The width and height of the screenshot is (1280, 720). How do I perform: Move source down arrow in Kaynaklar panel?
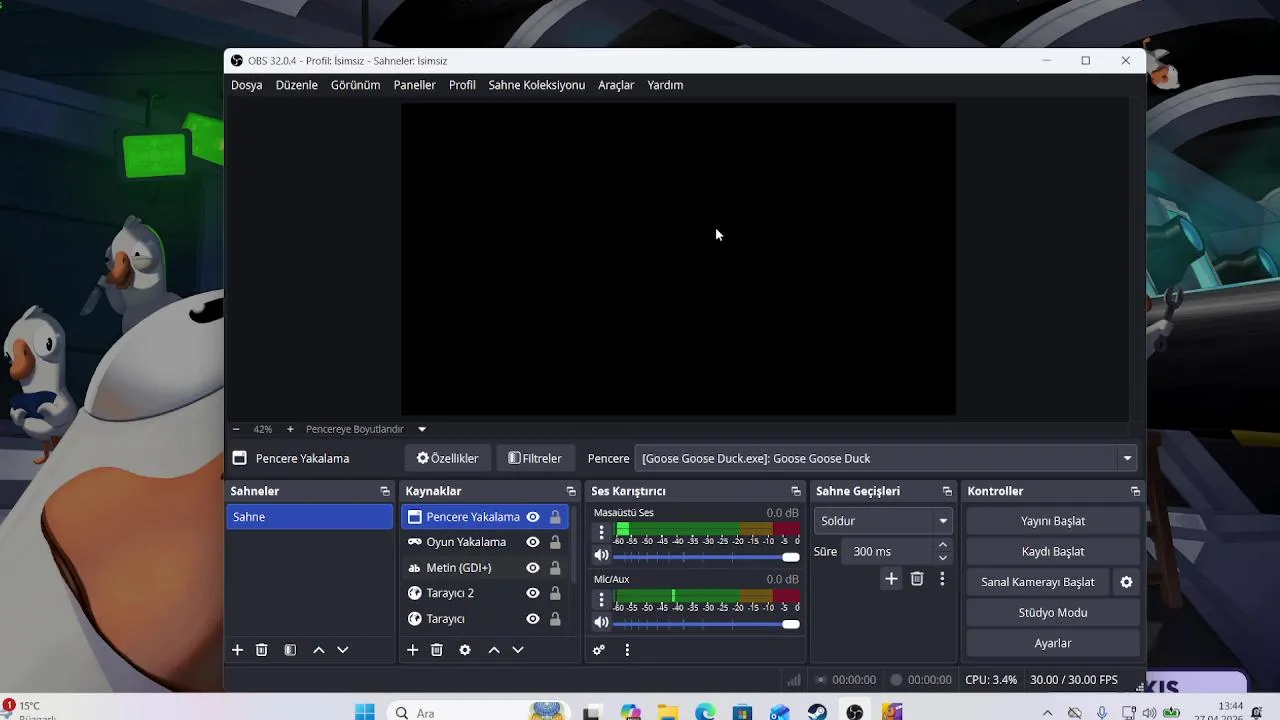(518, 650)
